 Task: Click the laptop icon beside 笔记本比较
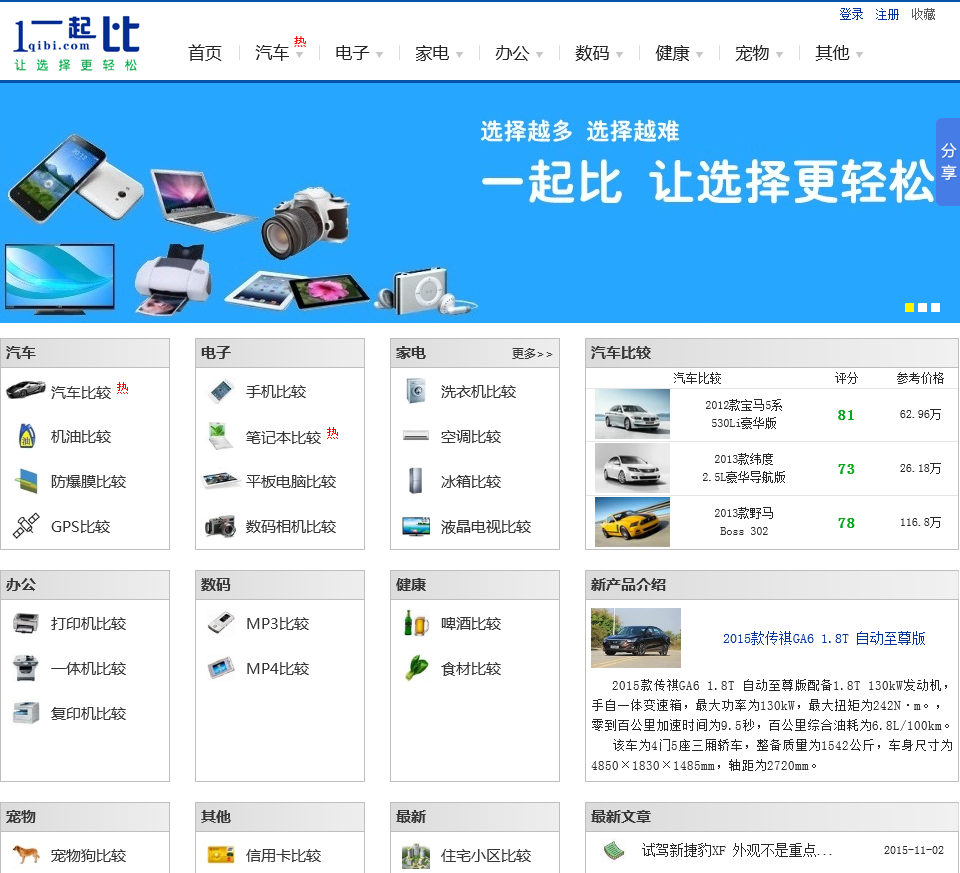220,436
